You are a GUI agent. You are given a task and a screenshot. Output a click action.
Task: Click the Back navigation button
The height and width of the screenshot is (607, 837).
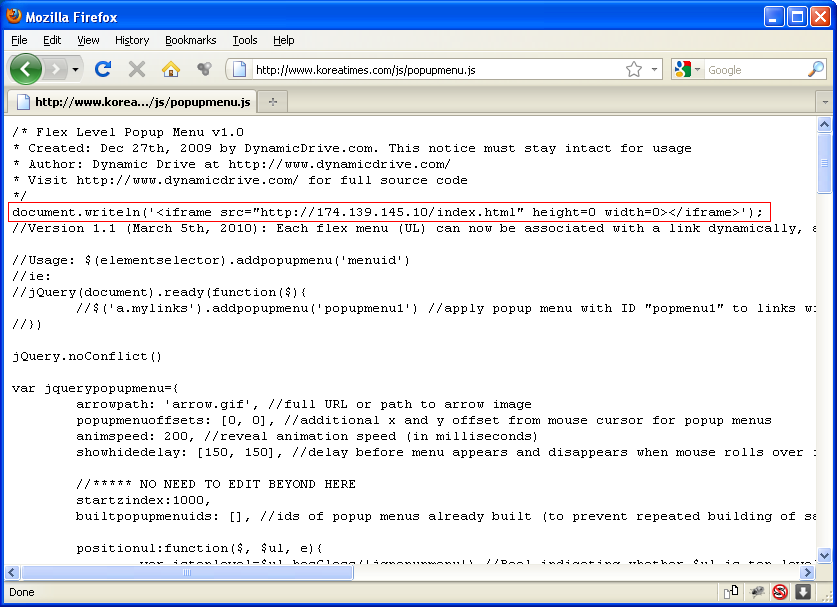tap(26, 69)
